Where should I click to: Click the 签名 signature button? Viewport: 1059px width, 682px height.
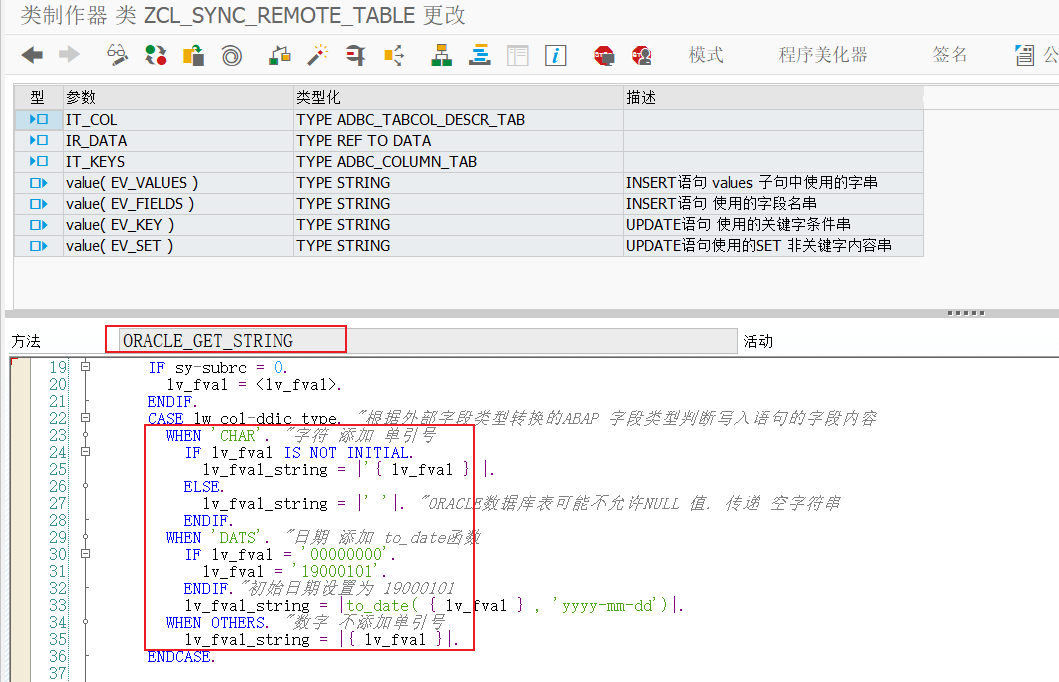pyautogui.click(x=950, y=55)
